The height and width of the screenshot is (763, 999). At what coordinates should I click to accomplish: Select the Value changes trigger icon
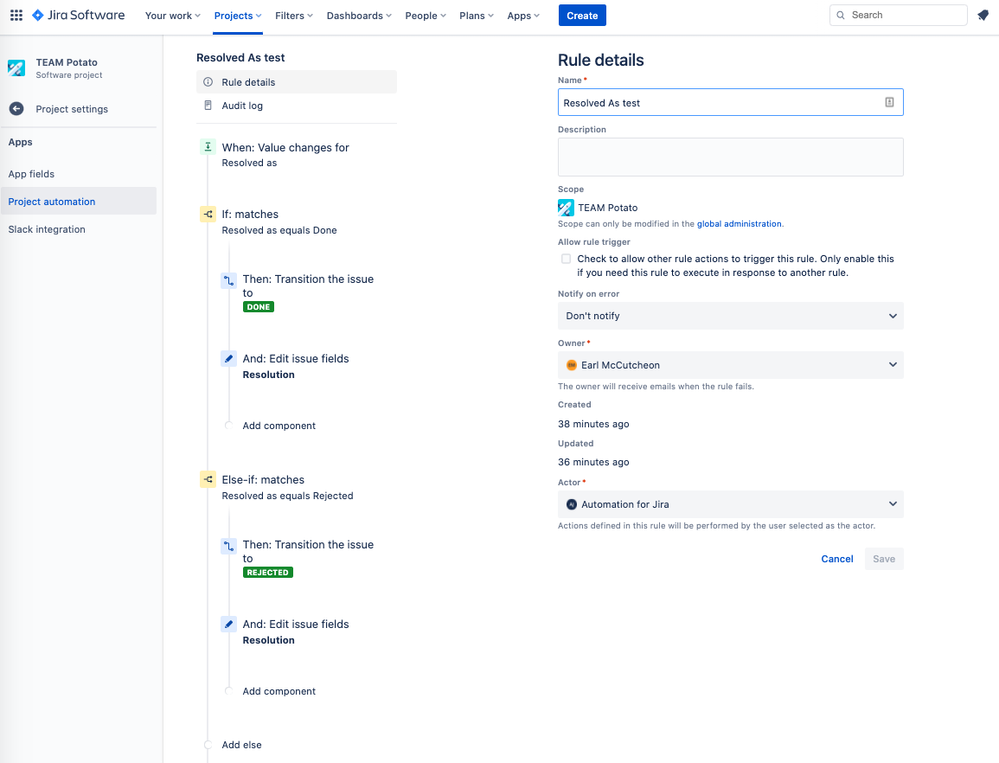click(x=208, y=147)
